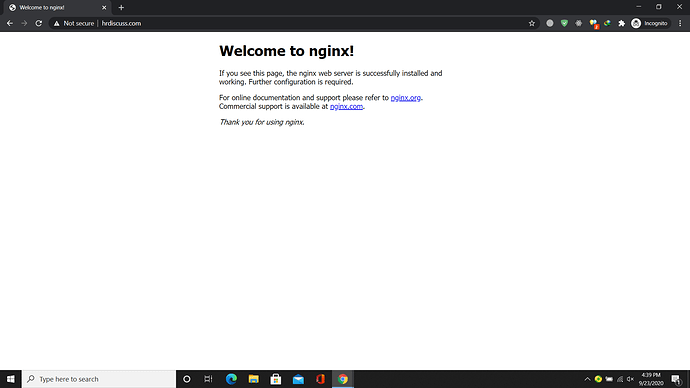Follow the nginx.com link
The image size is (690, 388).
click(346, 106)
